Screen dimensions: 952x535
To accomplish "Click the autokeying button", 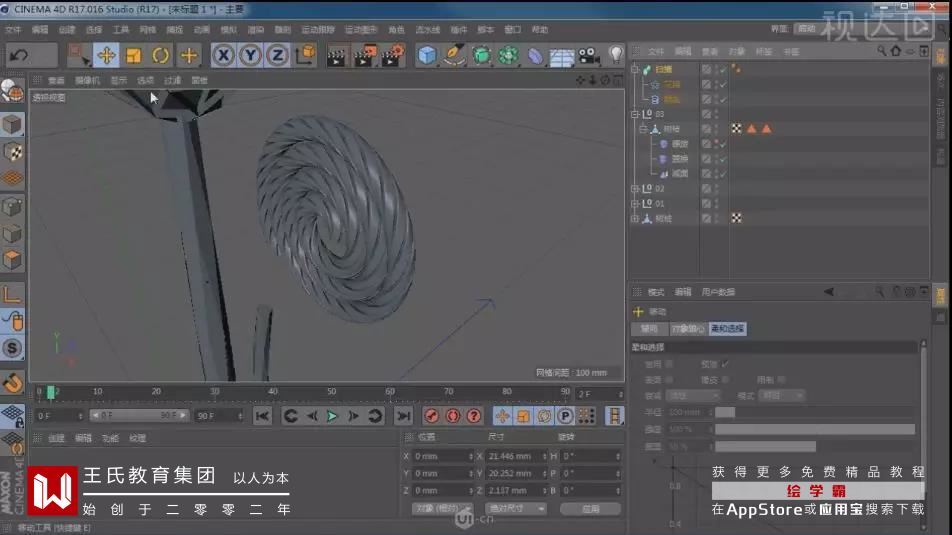I will click(x=453, y=416).
